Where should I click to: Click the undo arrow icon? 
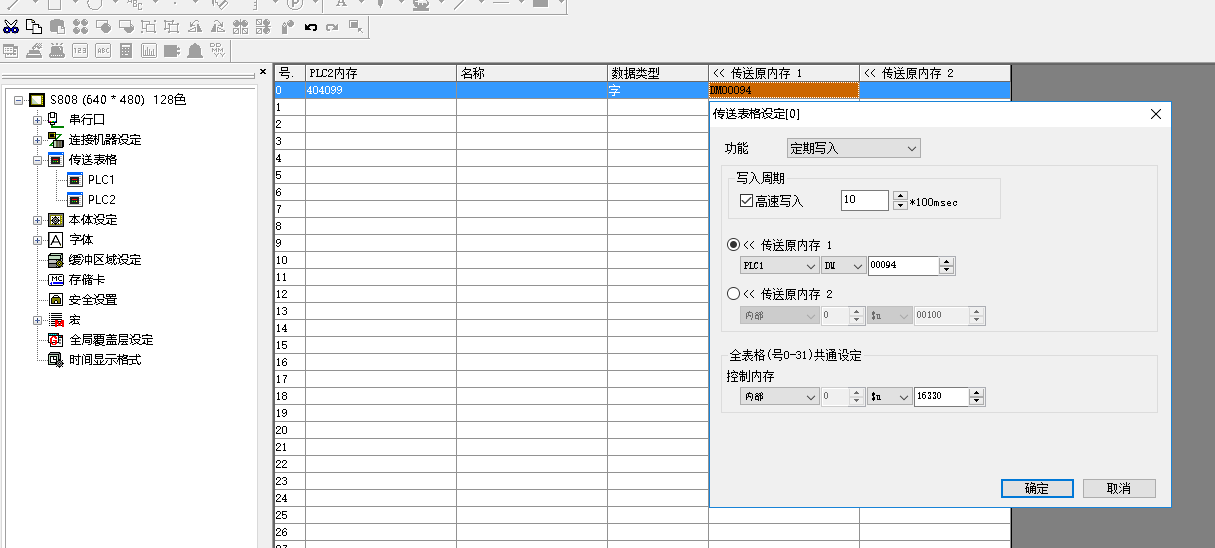click(x=310, y=26)
